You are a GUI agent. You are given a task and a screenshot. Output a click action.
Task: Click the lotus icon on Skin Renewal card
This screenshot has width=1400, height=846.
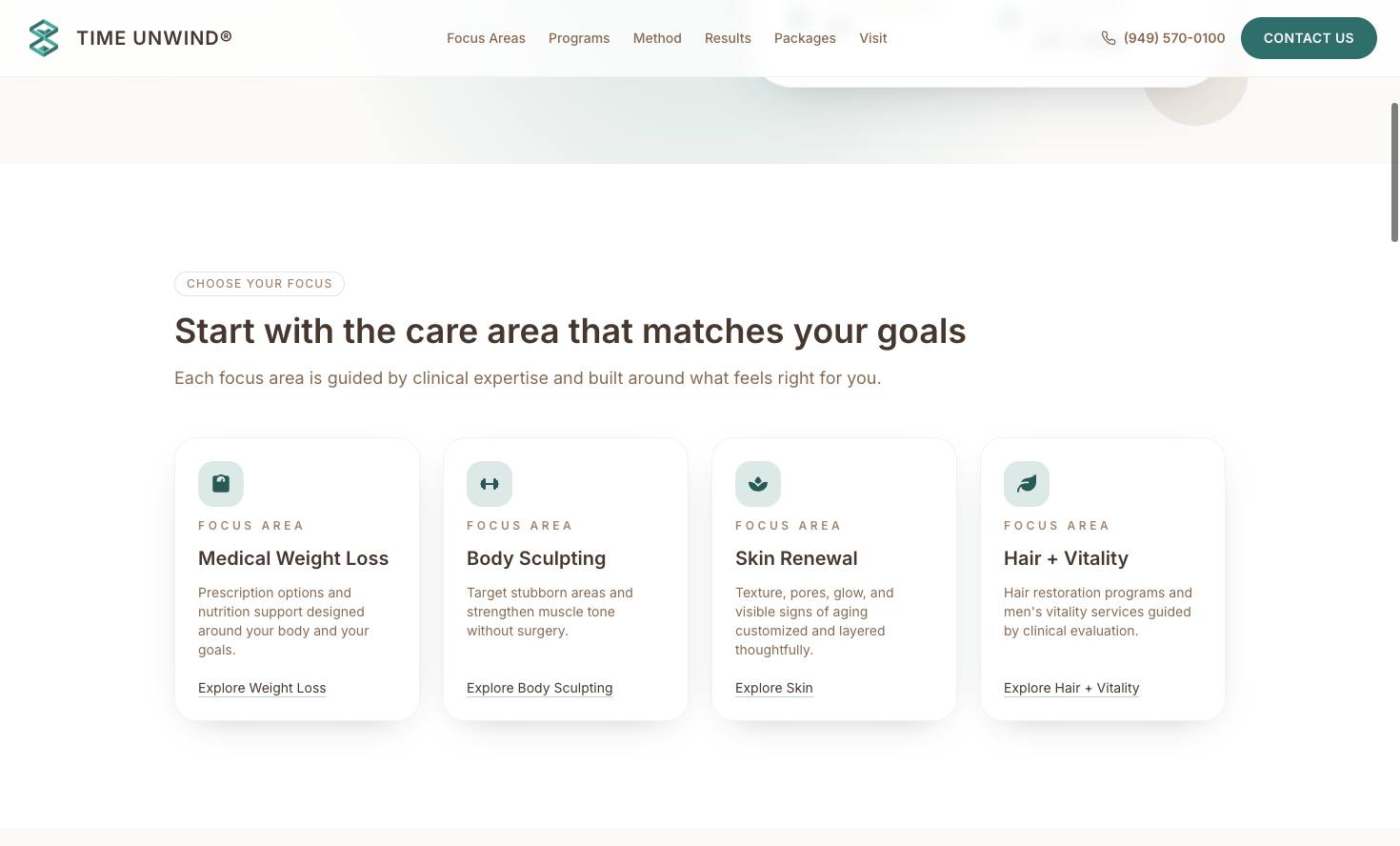point(758,484)
